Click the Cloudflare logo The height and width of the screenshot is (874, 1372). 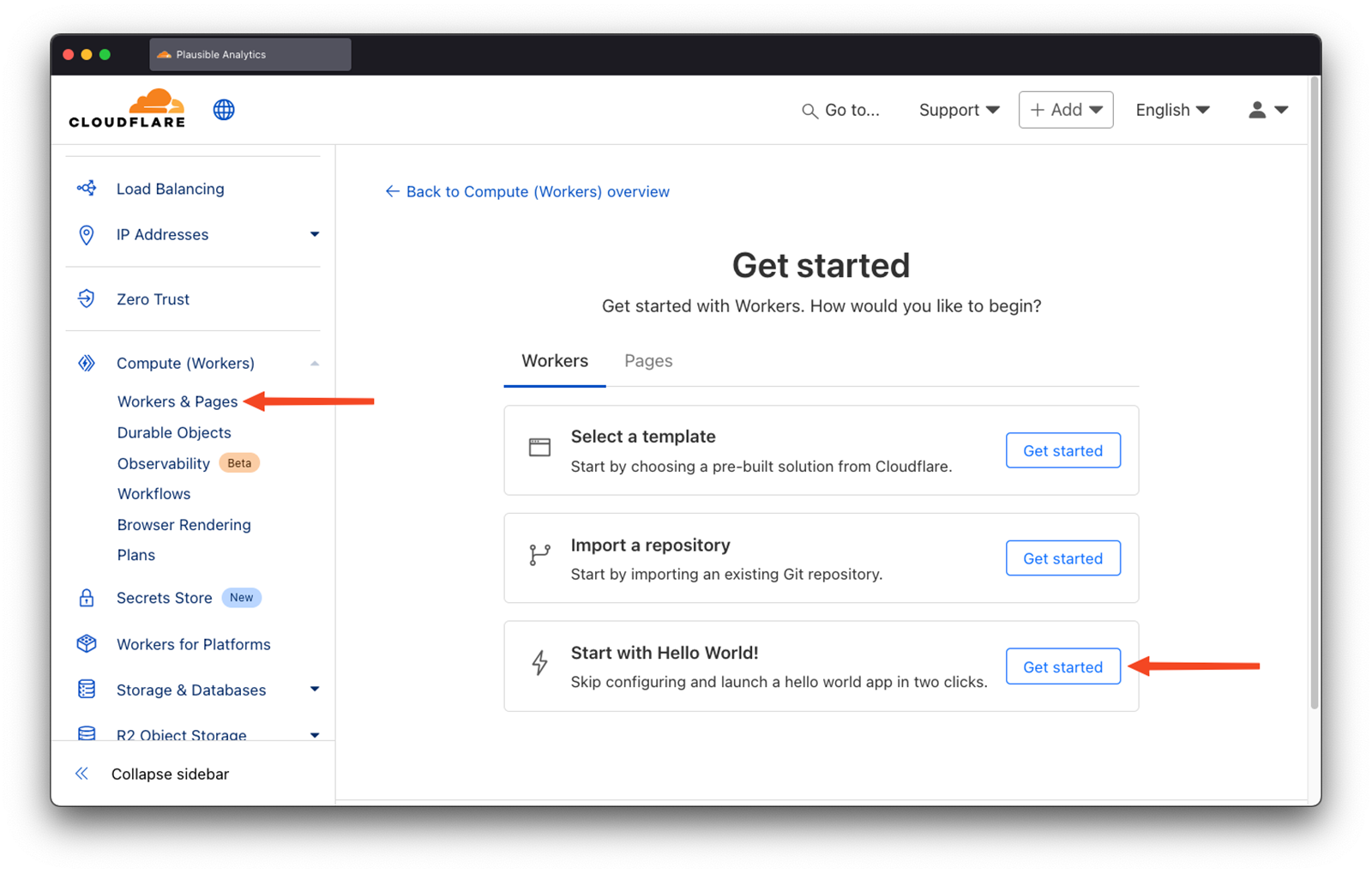pyautogui.click(x=126, y=108)
